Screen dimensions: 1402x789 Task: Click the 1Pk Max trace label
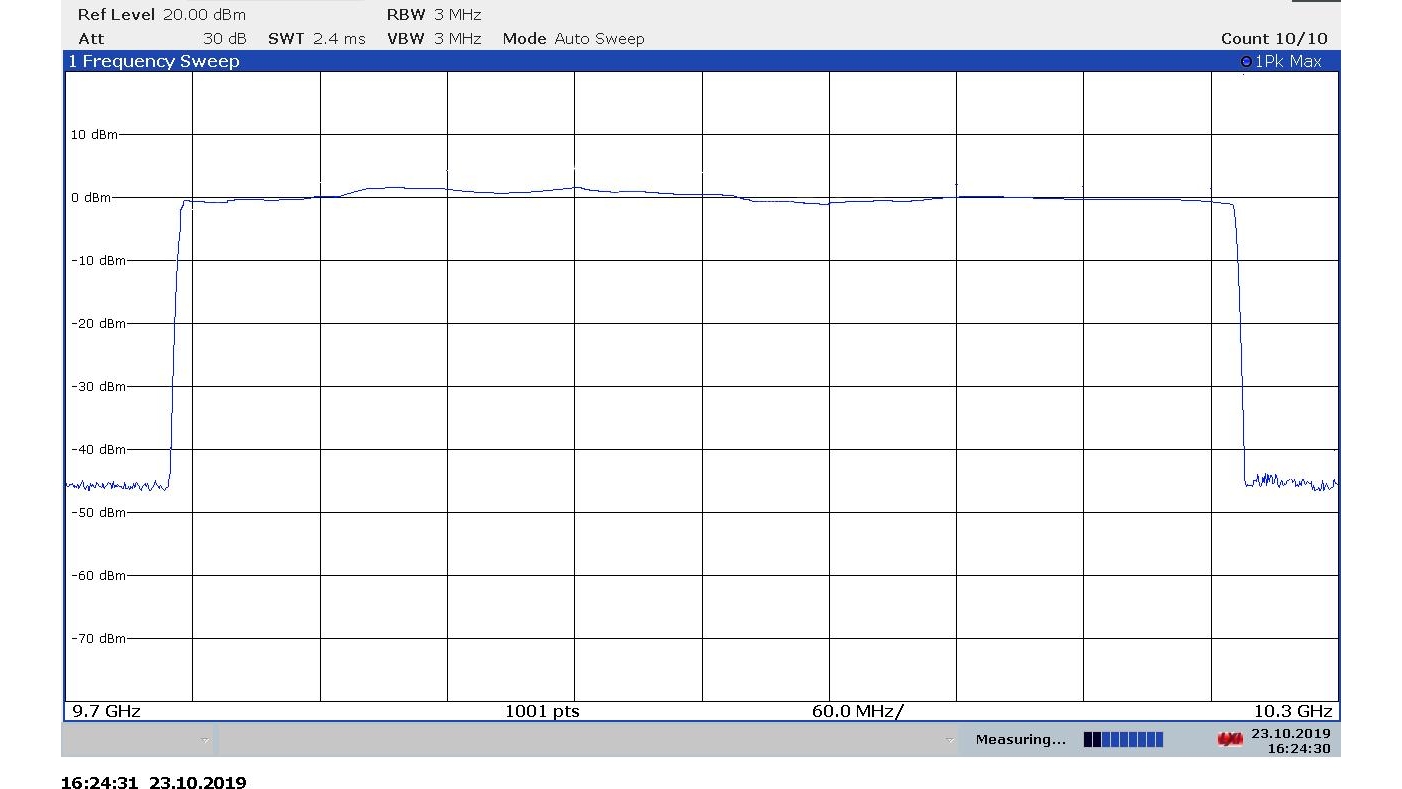[1289, 62]
